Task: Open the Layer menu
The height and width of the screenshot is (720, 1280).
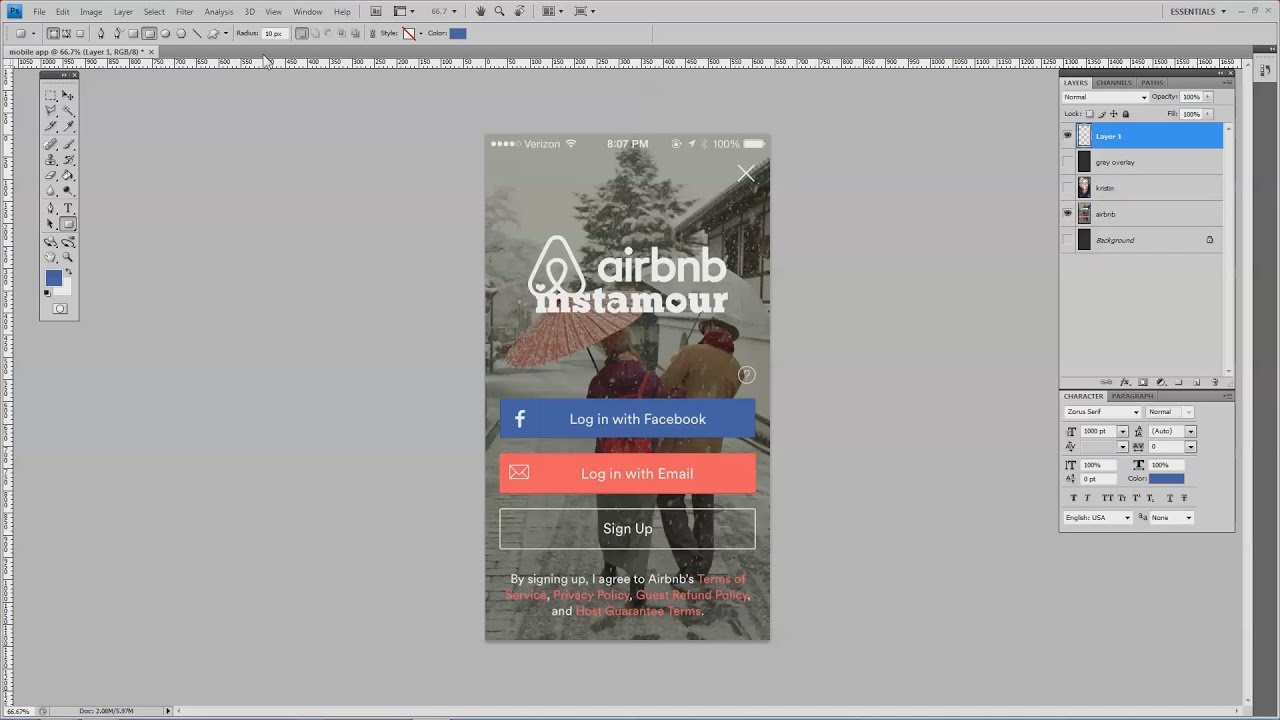Action: tap(123, 12)
